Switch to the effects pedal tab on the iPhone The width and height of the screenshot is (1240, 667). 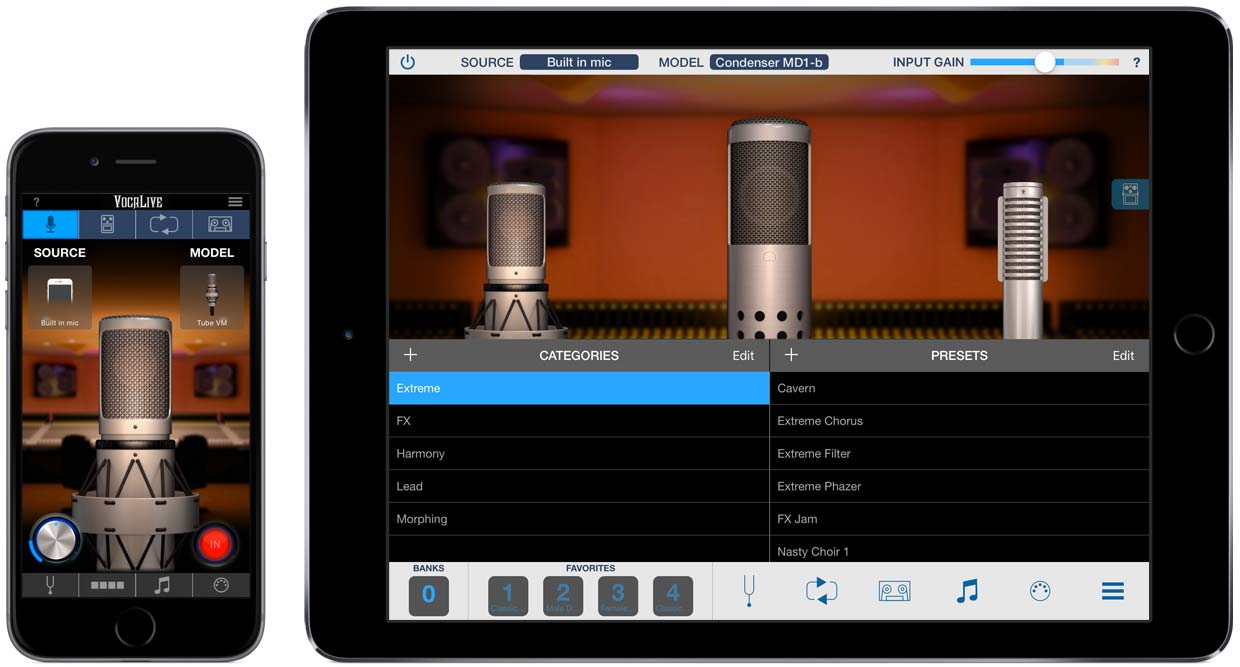tap(107, 224)
